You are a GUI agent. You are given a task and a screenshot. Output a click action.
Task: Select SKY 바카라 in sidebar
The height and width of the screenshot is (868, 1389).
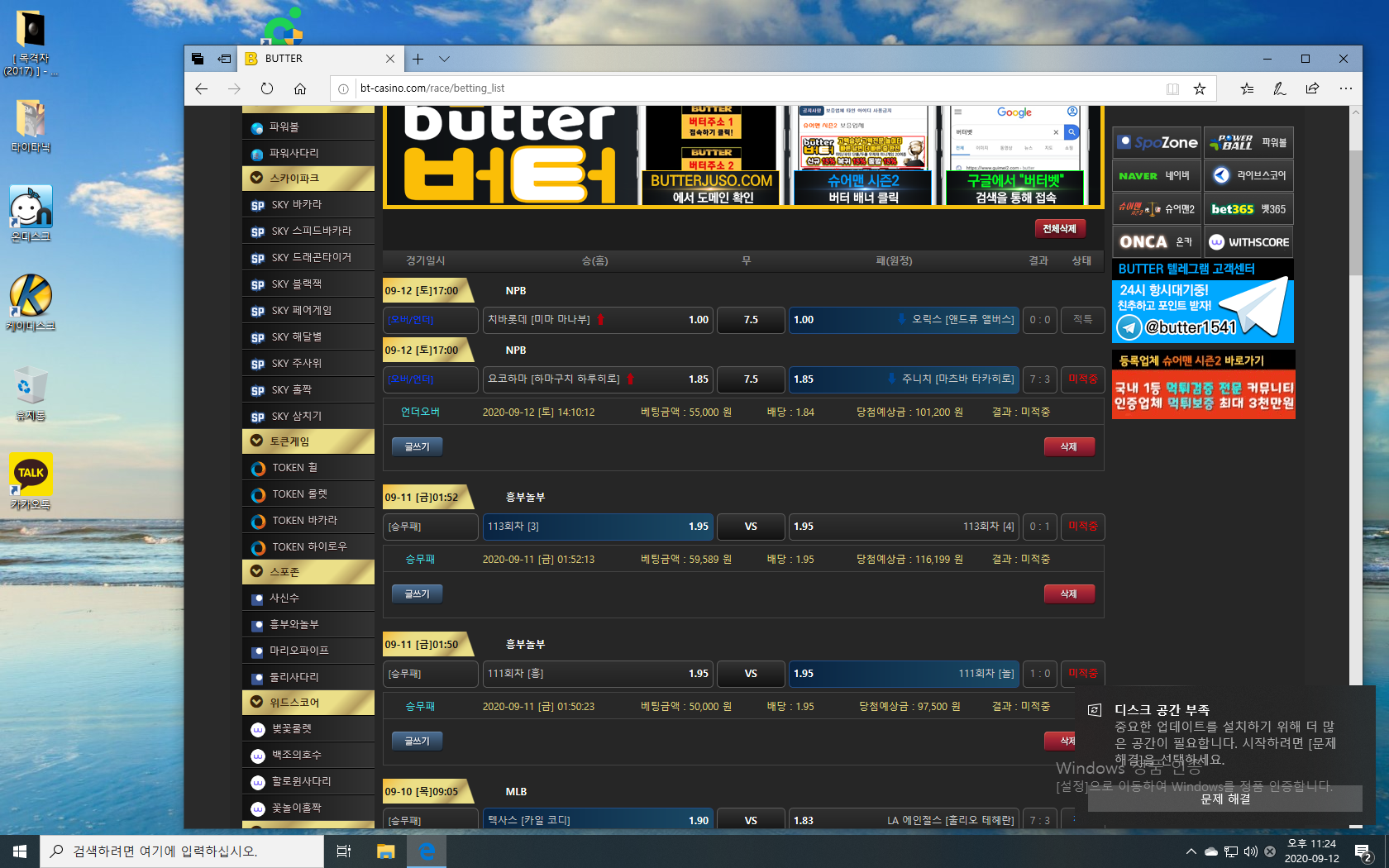308,205
